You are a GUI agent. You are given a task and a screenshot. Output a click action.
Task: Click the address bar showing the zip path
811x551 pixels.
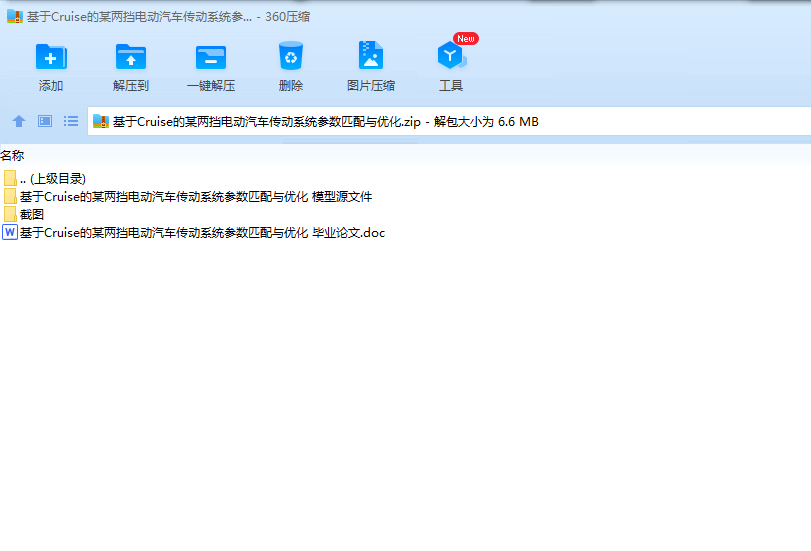449,122
